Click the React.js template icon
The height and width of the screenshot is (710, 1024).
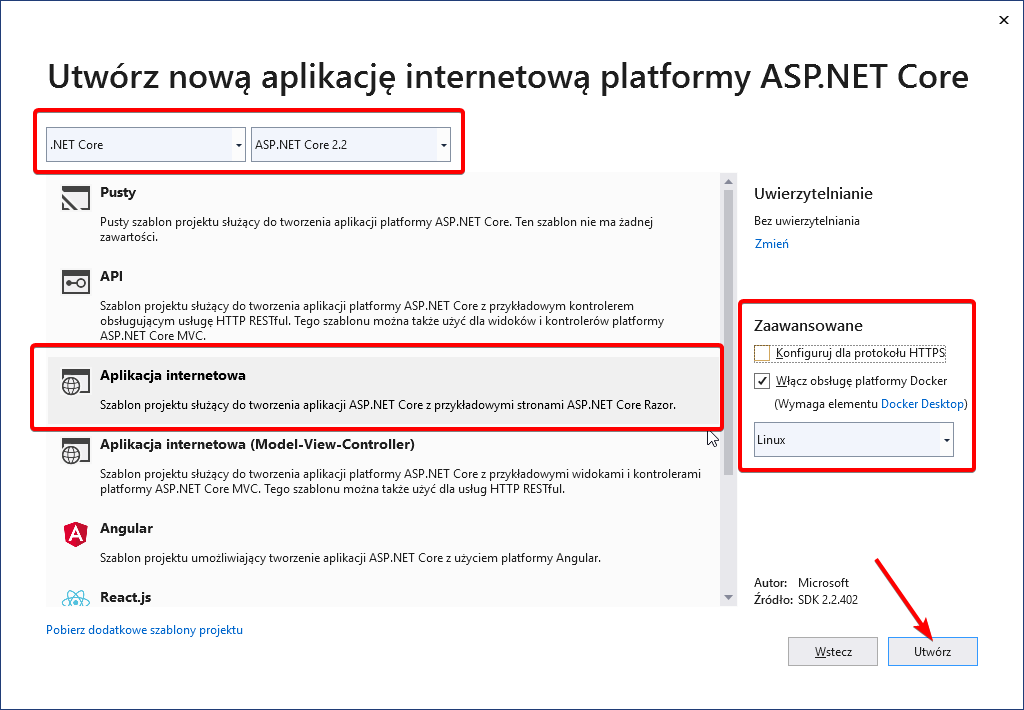point(76,600)
